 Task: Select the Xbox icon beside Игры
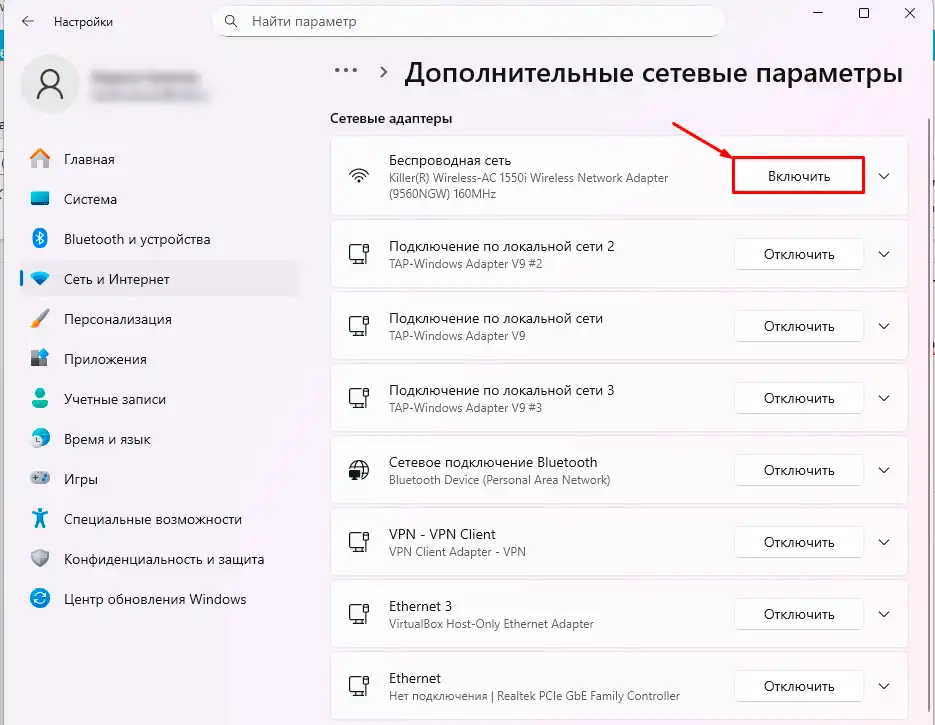(x=40, y=479)
